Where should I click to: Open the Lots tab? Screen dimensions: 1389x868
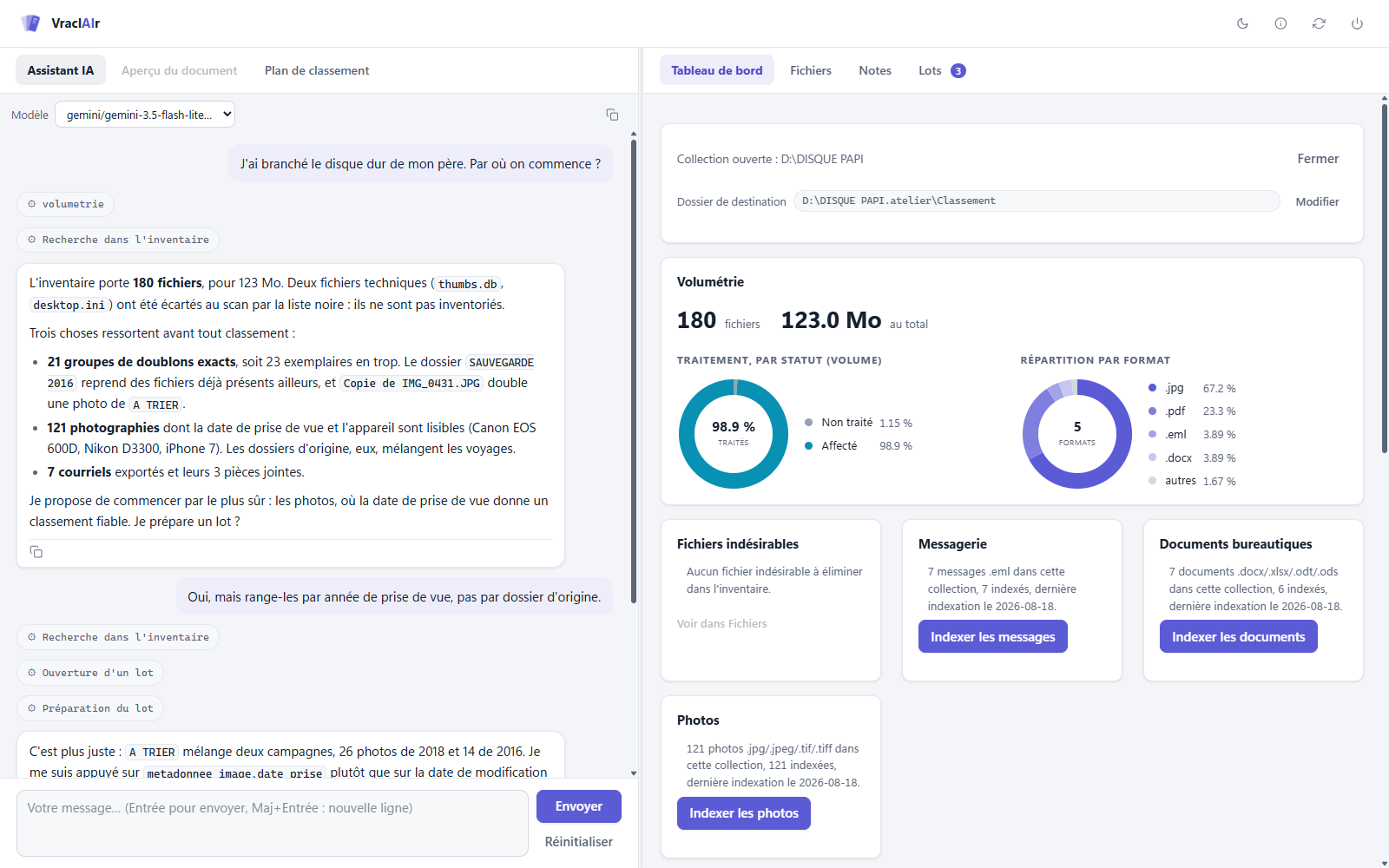941,70
